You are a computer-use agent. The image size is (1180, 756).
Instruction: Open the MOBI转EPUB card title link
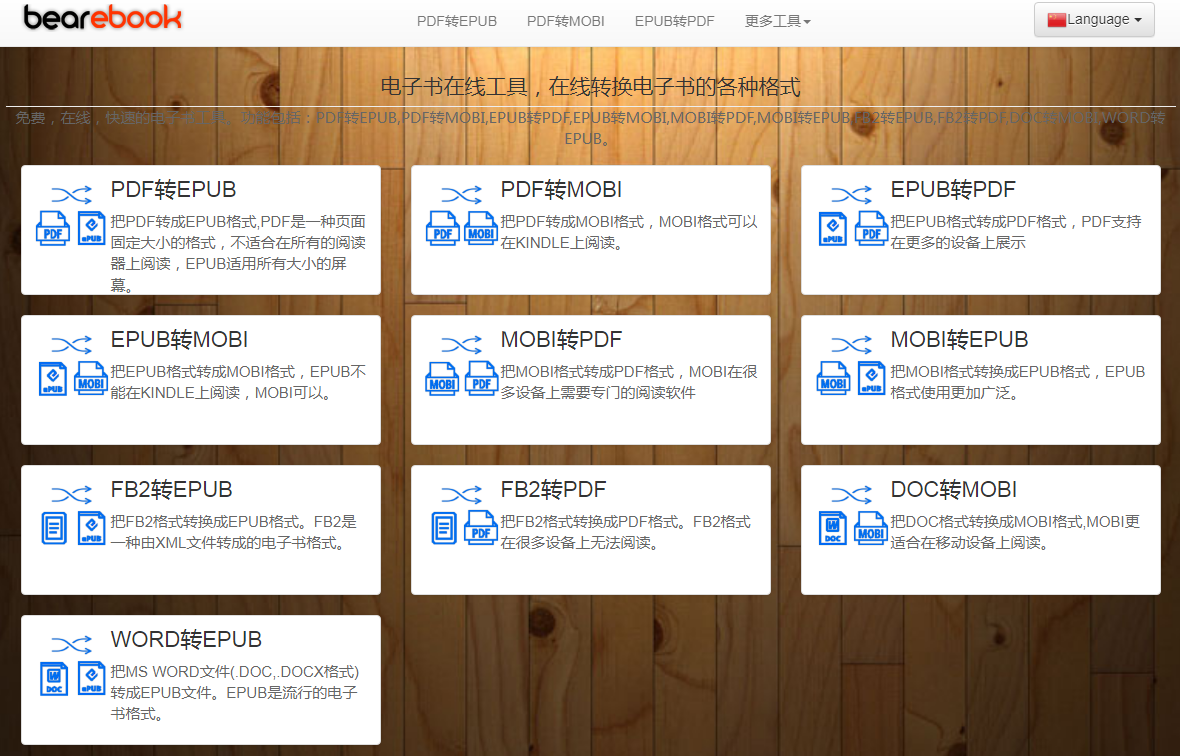pos(959,340)
